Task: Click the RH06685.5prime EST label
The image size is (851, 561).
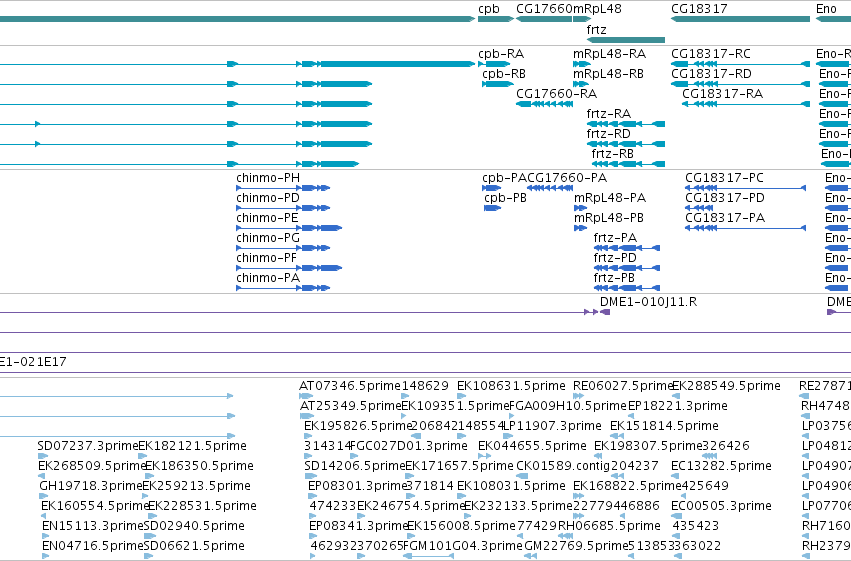Action: click(609, 526)
